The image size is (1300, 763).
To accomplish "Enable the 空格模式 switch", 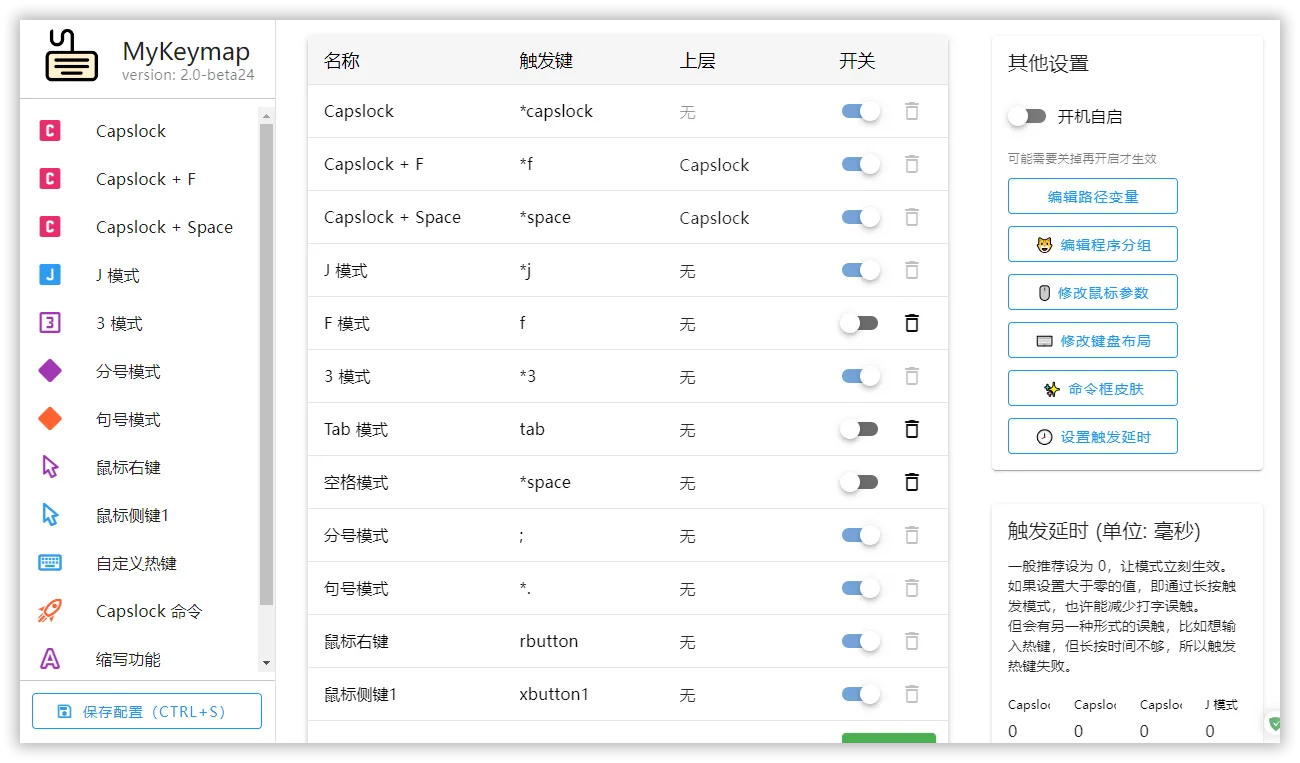I will (859, 482).
